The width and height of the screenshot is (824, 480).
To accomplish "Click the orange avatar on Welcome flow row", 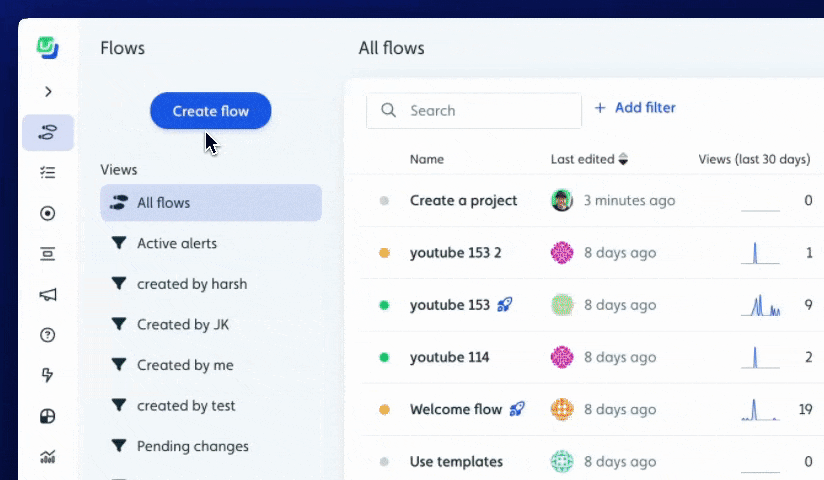I will (x=562, y=410).
